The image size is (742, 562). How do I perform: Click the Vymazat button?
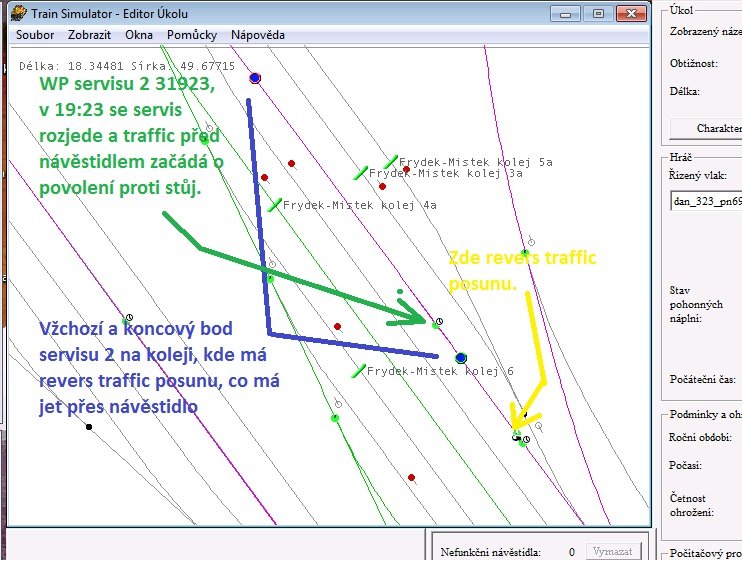coord(610,551)
